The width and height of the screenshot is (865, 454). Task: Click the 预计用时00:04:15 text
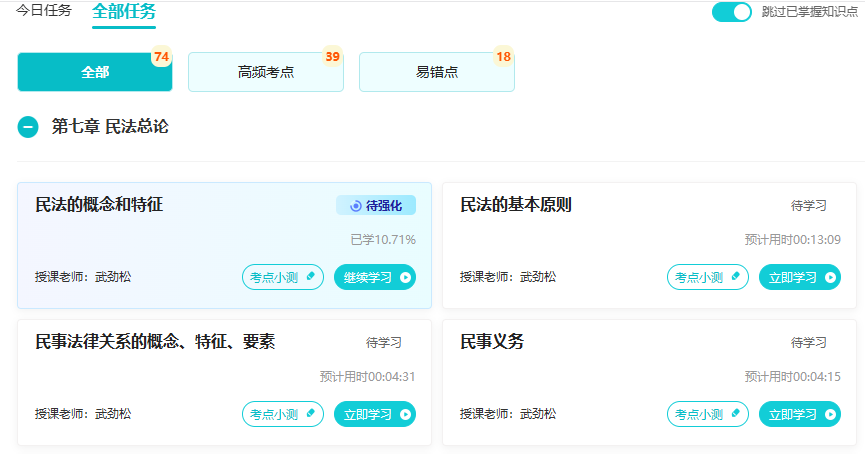[793, 376]
